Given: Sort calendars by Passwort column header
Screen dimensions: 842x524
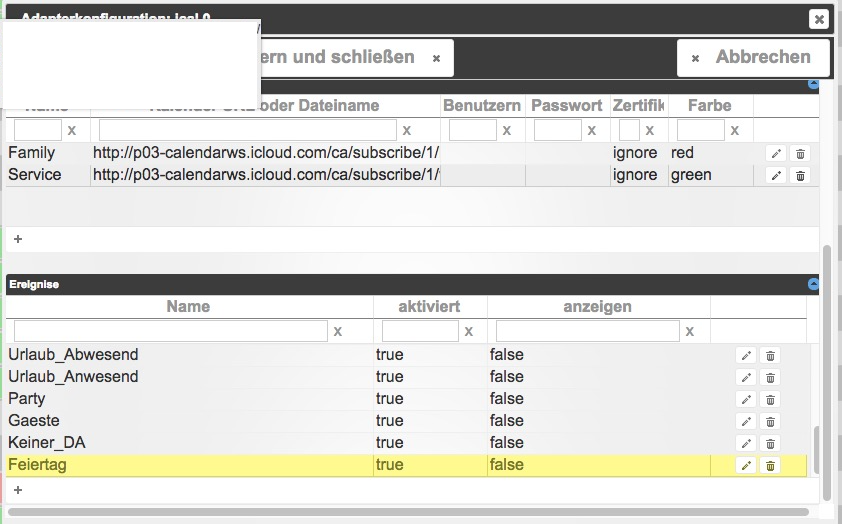Looking at the screenshot, I should click(x=567, y=106).
